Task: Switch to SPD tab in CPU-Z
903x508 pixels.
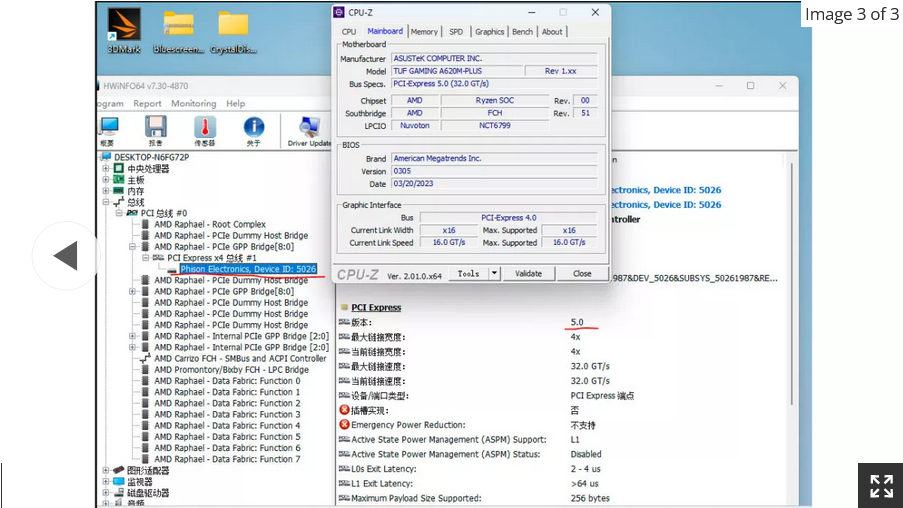Action: 456,32
